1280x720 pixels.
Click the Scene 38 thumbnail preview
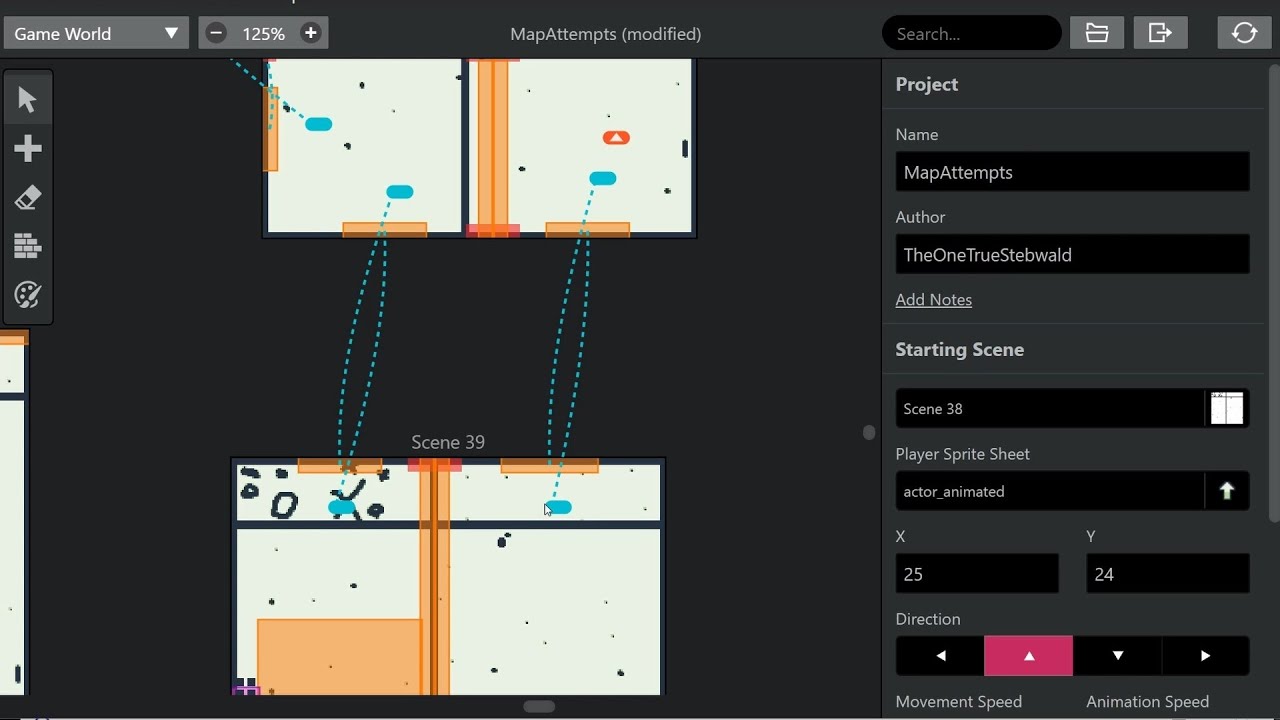tap(1227, 409)
